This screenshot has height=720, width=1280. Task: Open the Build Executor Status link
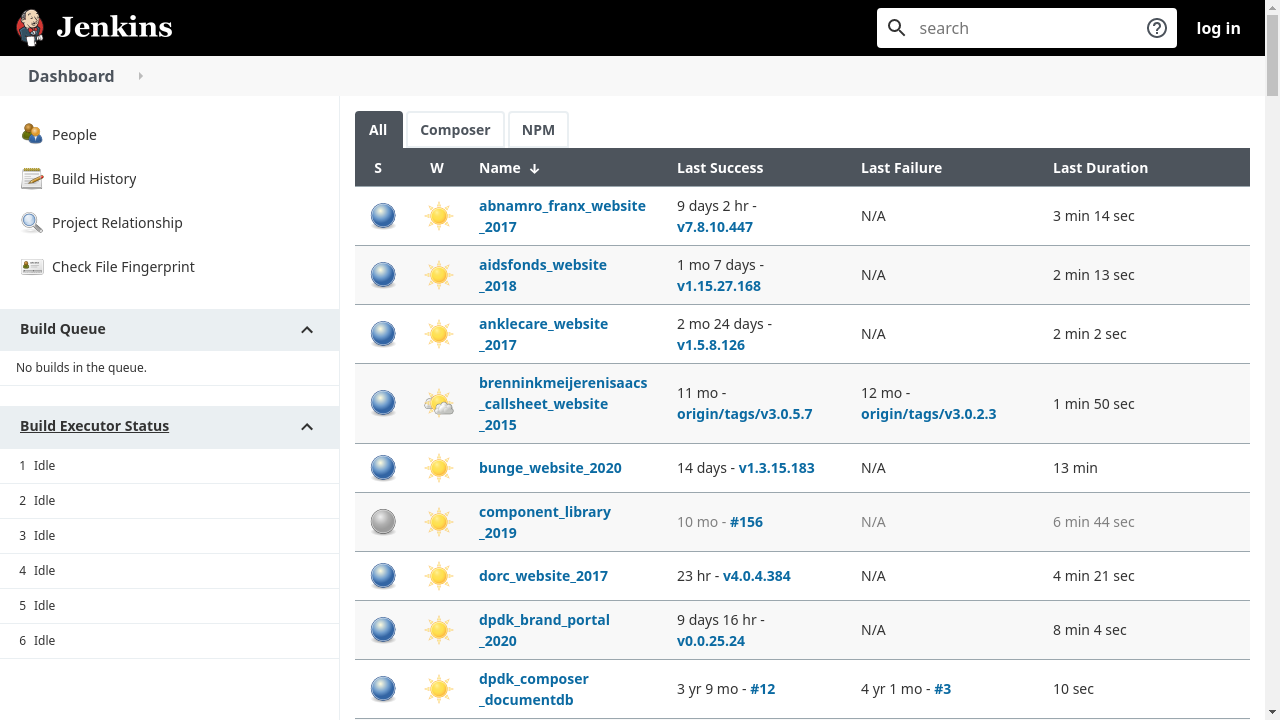point(94,426)
